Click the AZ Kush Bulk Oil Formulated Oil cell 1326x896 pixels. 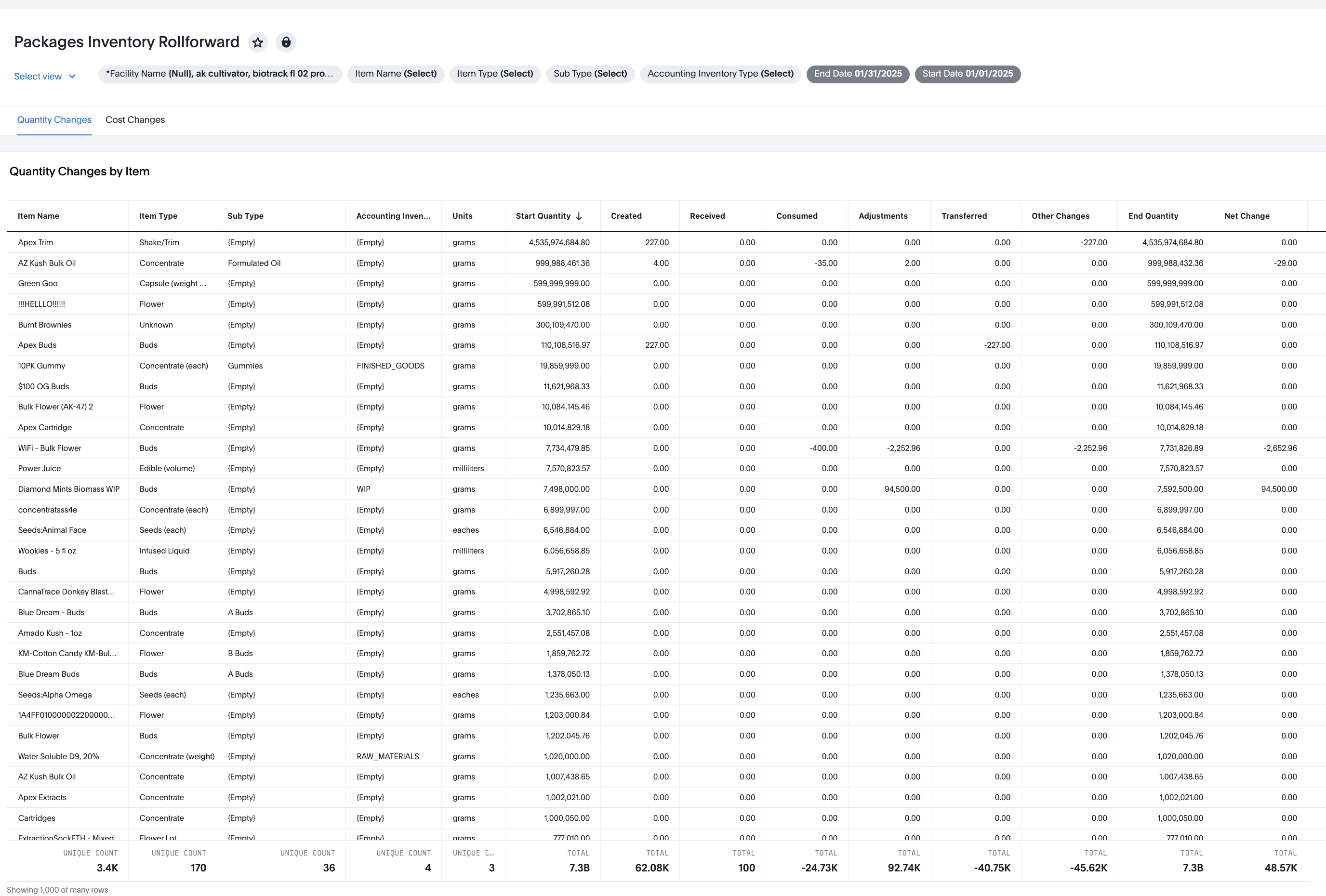[281, 264]
